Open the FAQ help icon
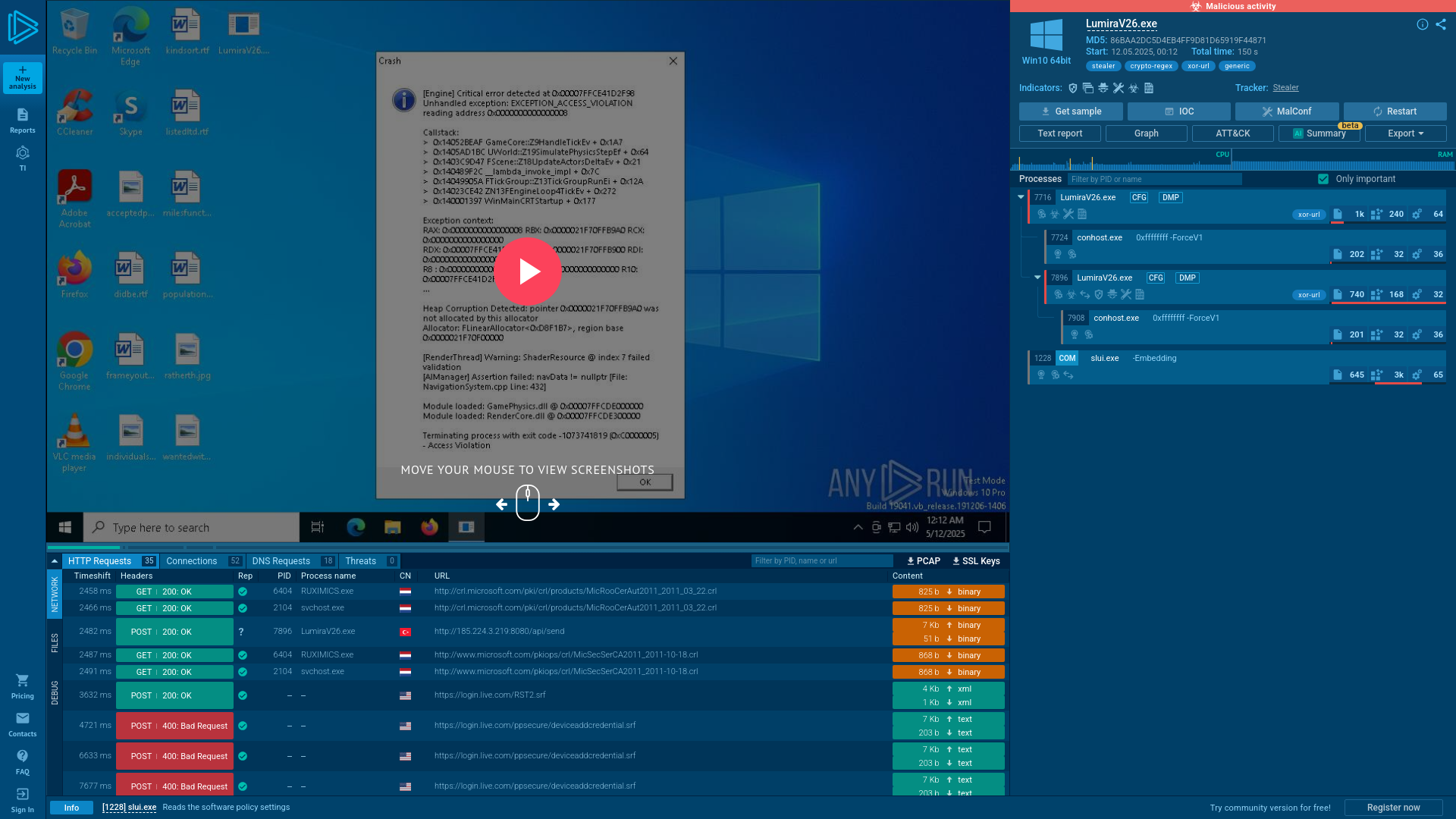The width and height of the screenshot is (1456, 819). pos(23,762)
